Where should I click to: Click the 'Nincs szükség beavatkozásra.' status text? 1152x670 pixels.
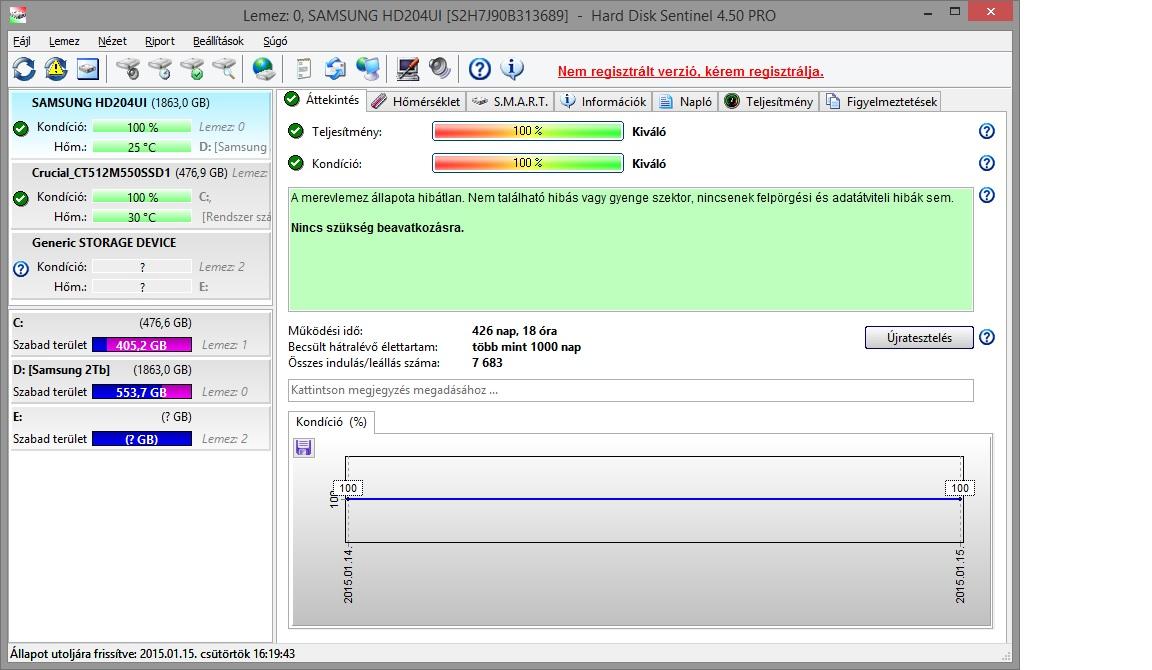(x=377, y=228)
